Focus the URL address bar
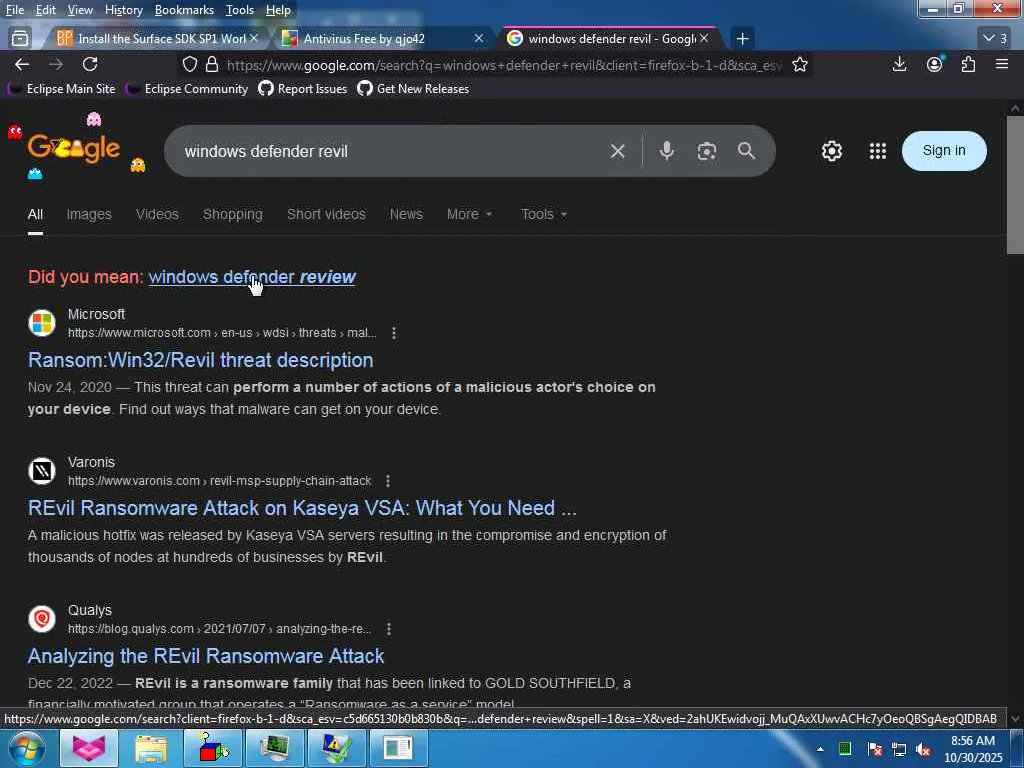Screen dimensions: 1024x768 pyautogui.click(x=503, y=65)
